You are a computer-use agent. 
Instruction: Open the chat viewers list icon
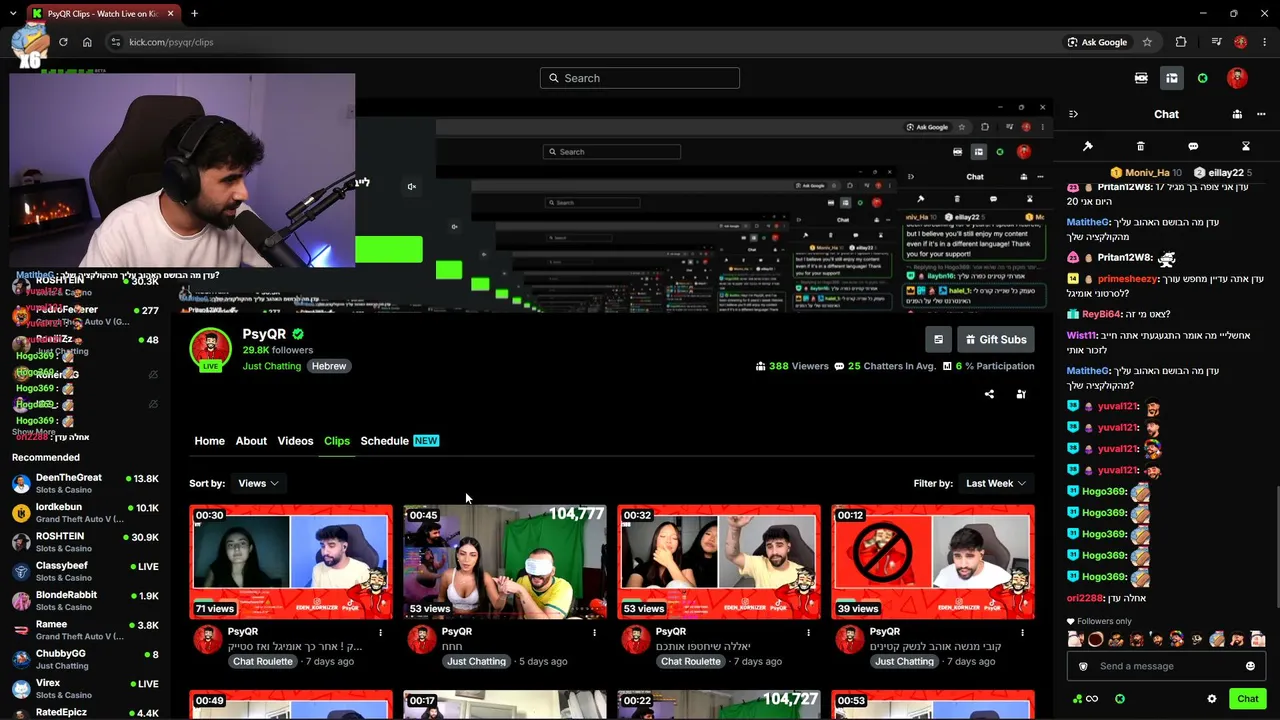(1237, 114)
